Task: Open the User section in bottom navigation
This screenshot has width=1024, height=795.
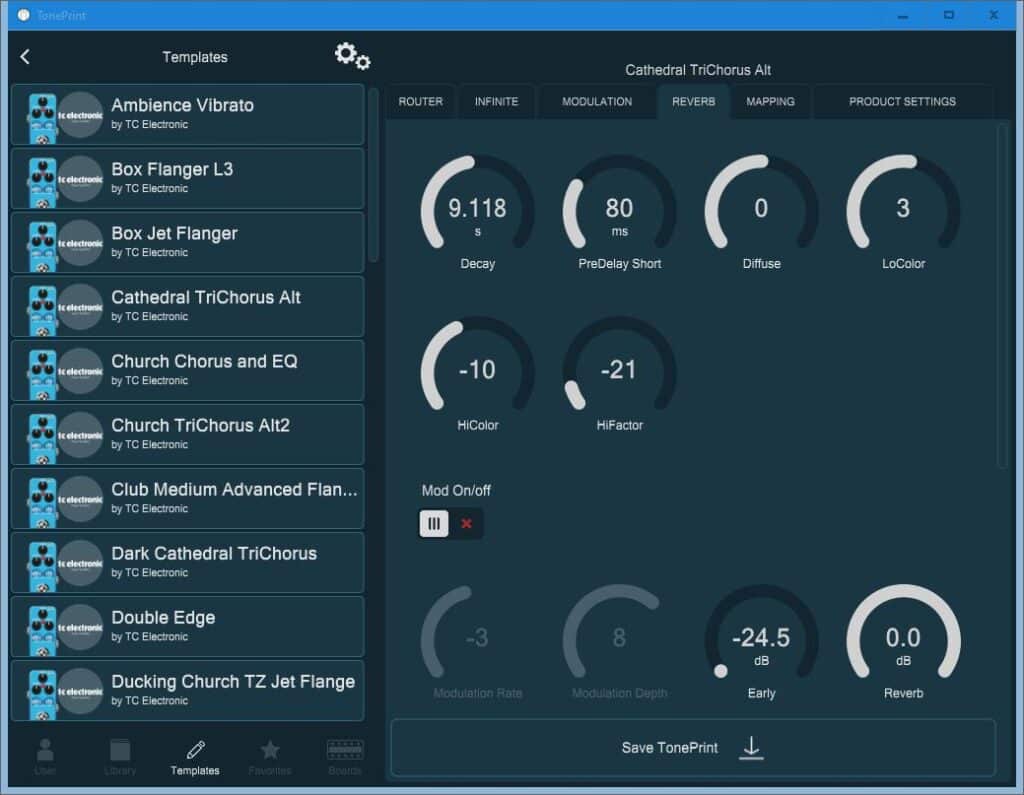Action: pyautogui.click(x=45, y=756)
